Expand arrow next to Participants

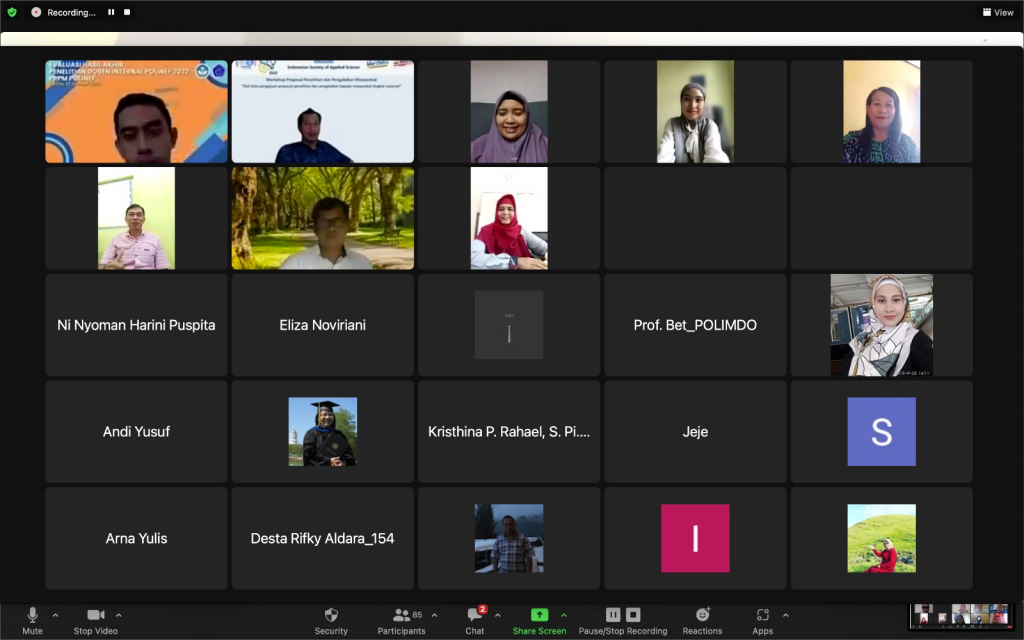click(x=434, y=615)
